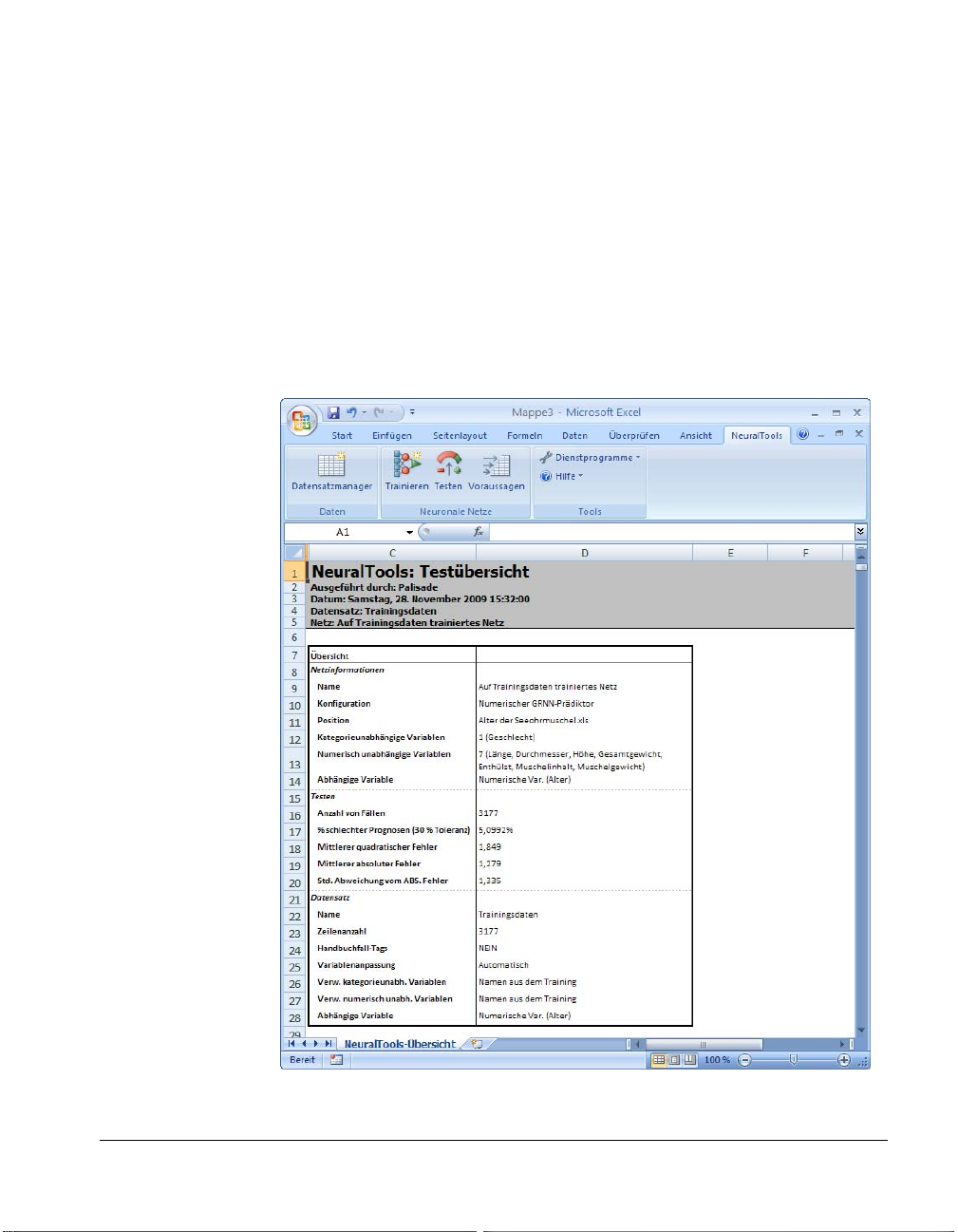Select row 22 header
This screenshot has width=958, height=1232.
point(294,917)
